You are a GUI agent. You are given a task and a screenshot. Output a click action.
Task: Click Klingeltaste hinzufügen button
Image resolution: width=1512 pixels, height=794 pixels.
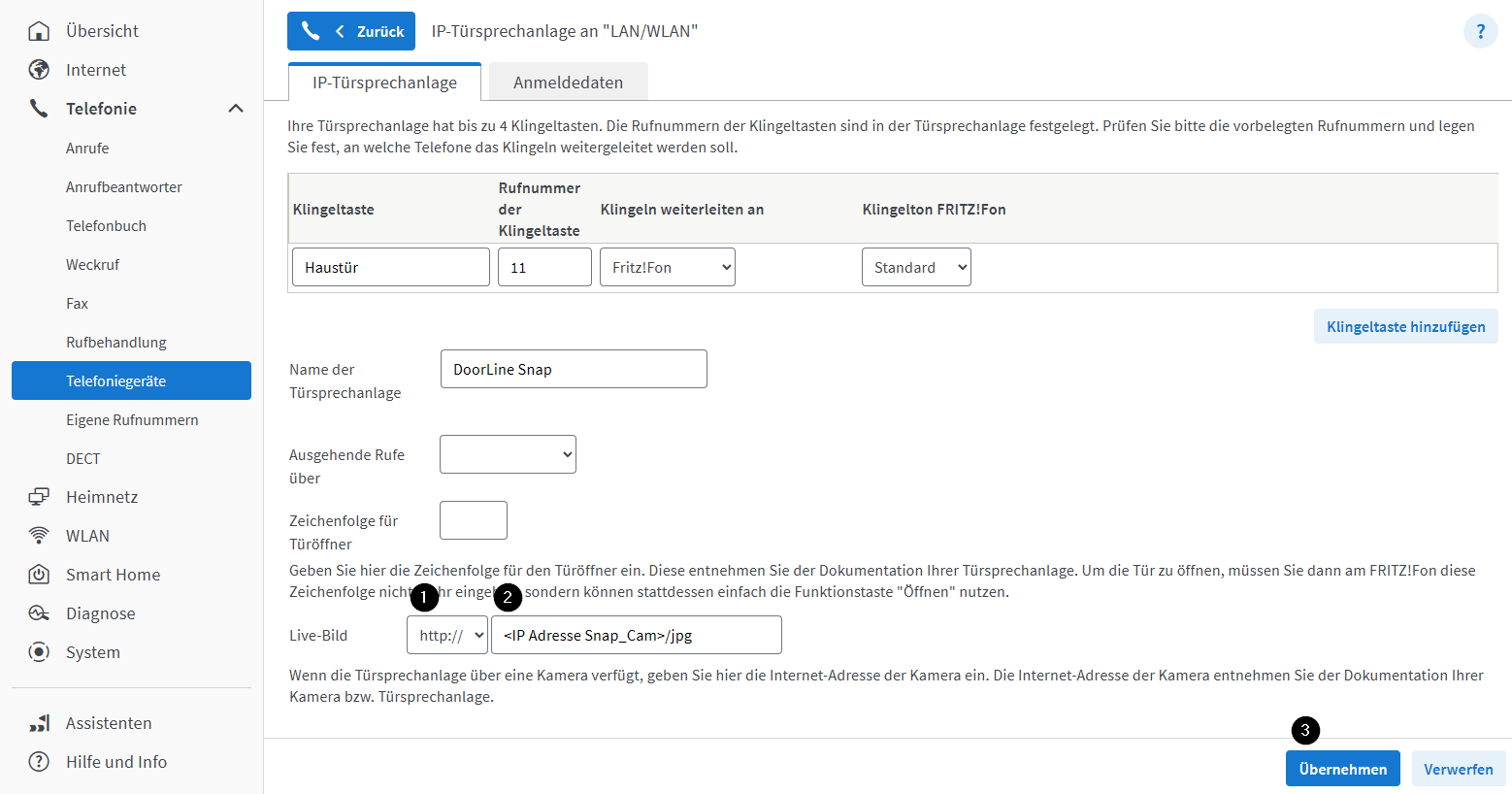[1405, 327]
